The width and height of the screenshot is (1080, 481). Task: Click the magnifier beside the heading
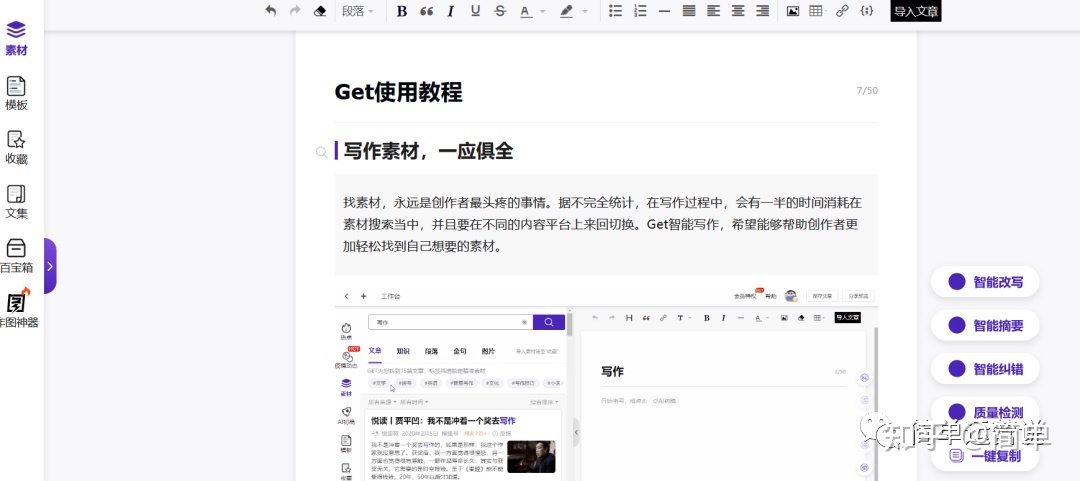pyautogui.click(x=321, y=152)
